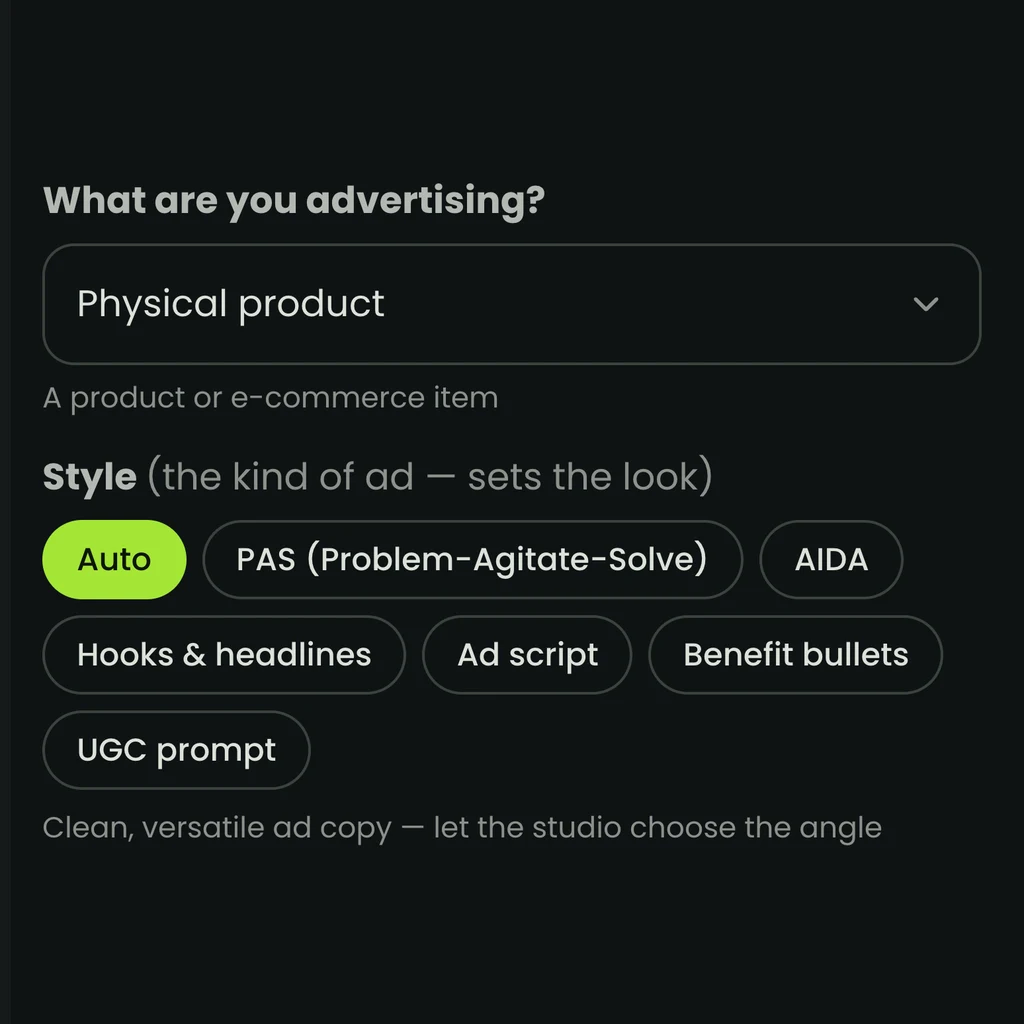Select the Hooks & headlines style
This screenshot has width=1024, height=1024.
[x=224, y=654]
